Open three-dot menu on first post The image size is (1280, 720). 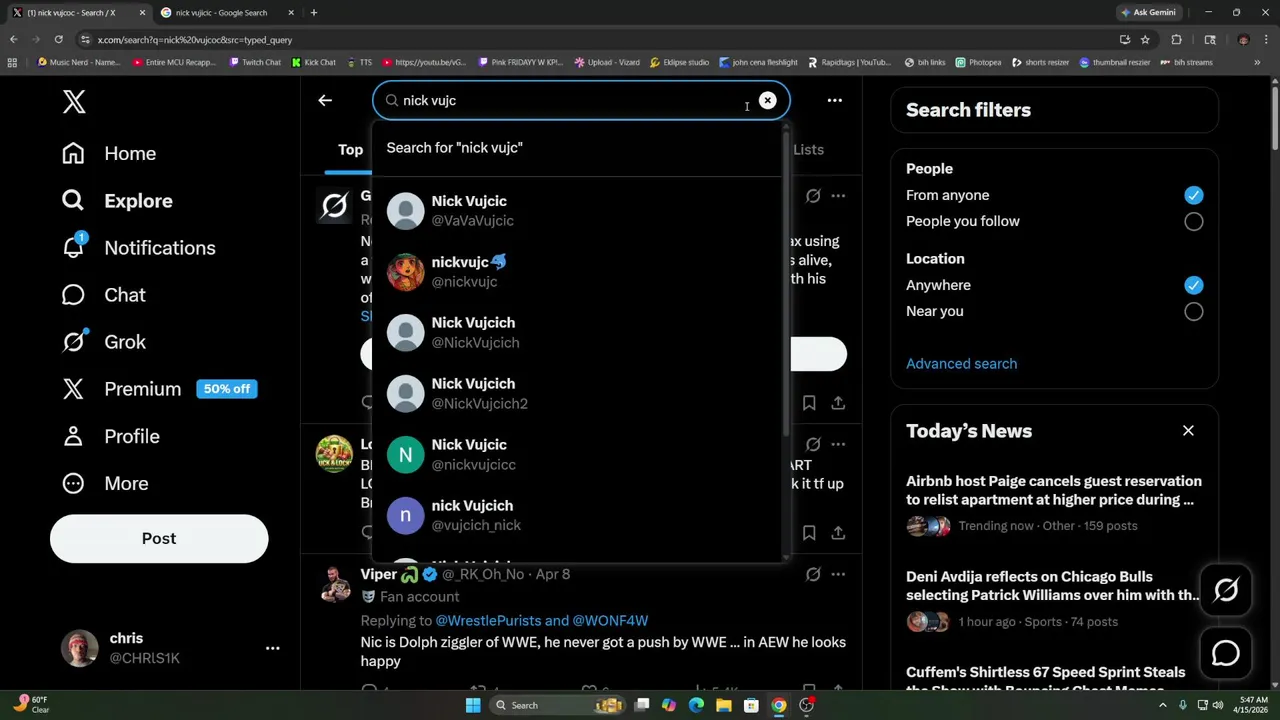[x=838, y=196]
